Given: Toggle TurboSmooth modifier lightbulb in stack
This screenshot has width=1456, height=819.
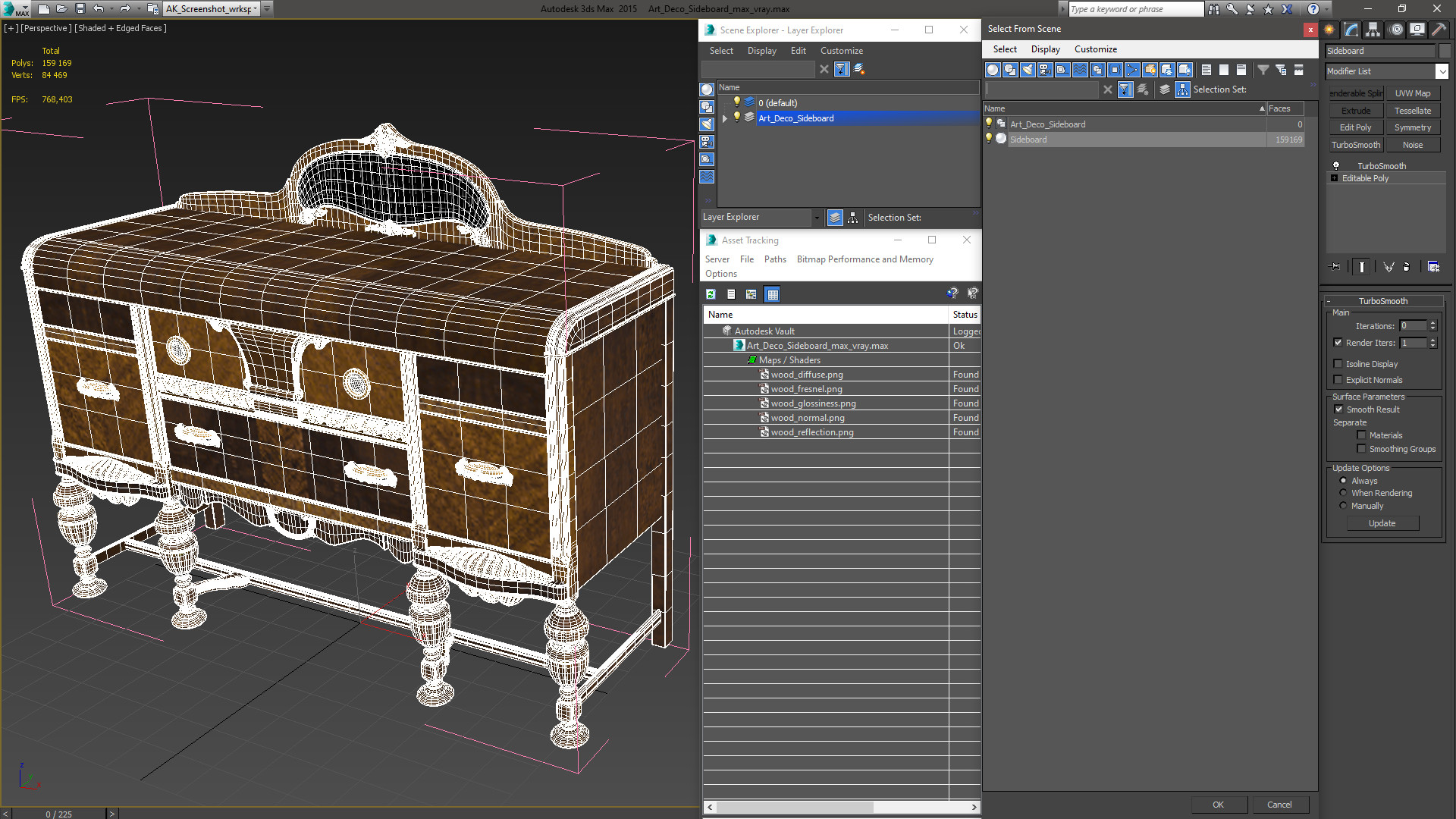Looking at the screenshot, I should point(1336,166).
